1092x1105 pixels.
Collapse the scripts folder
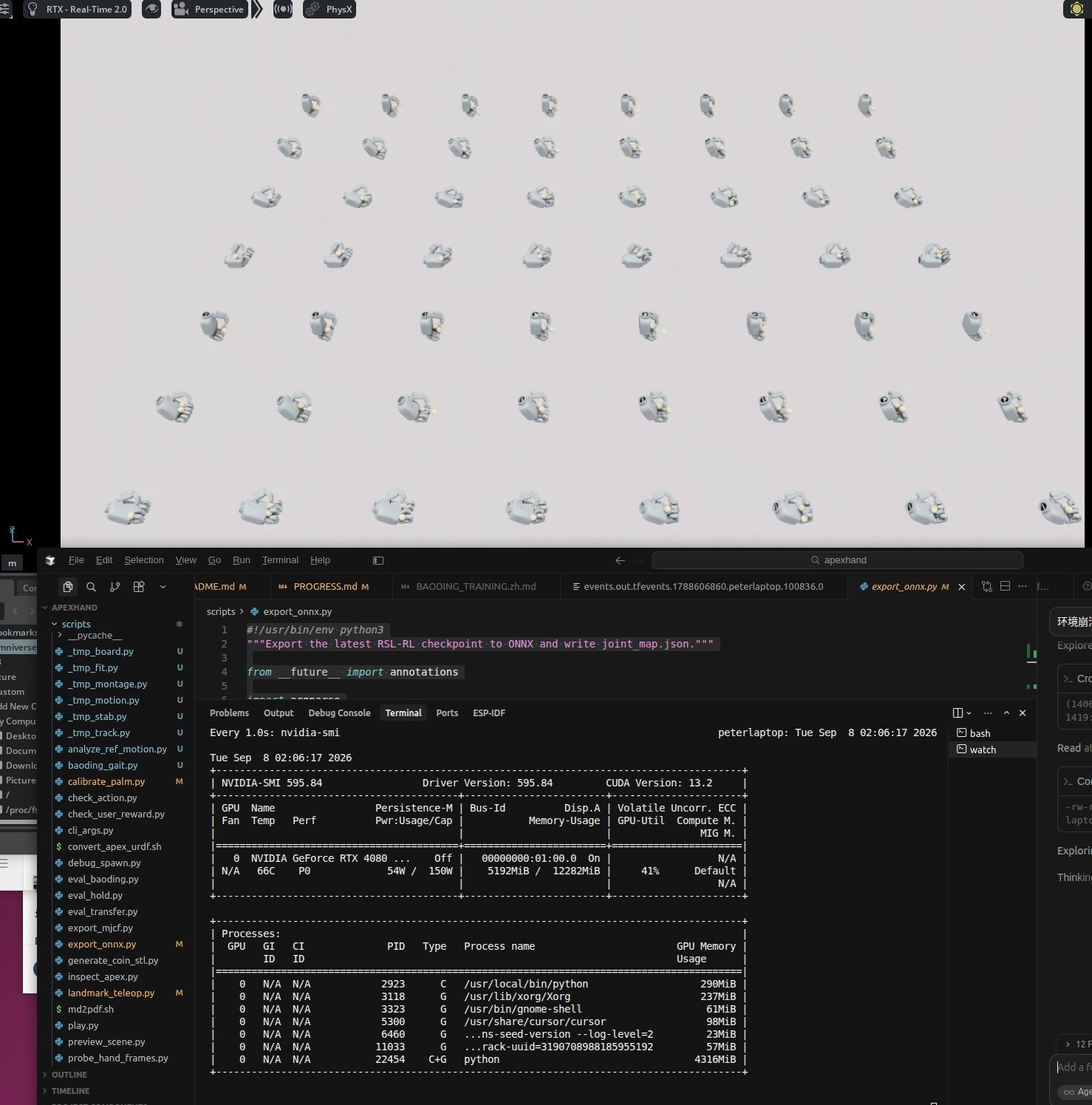point(76,624)
